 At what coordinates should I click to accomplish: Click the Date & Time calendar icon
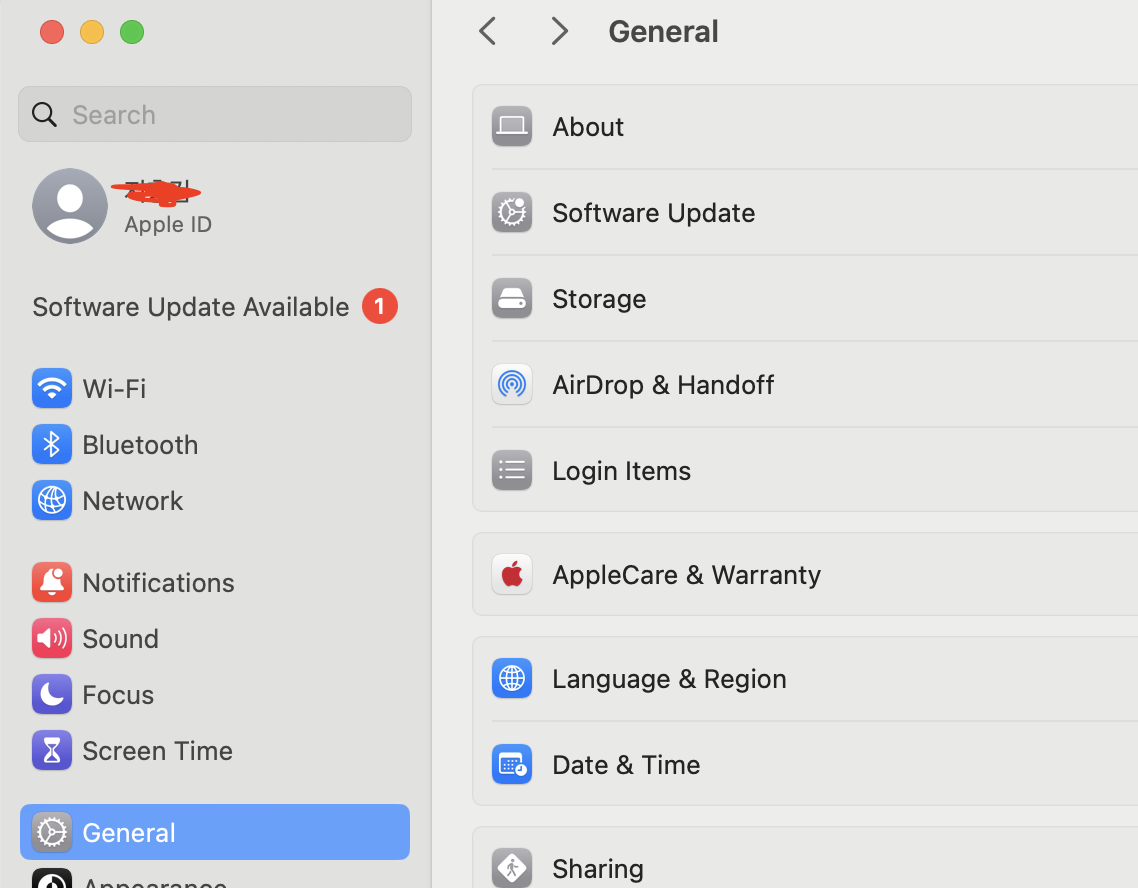click(x=511, y=764)
